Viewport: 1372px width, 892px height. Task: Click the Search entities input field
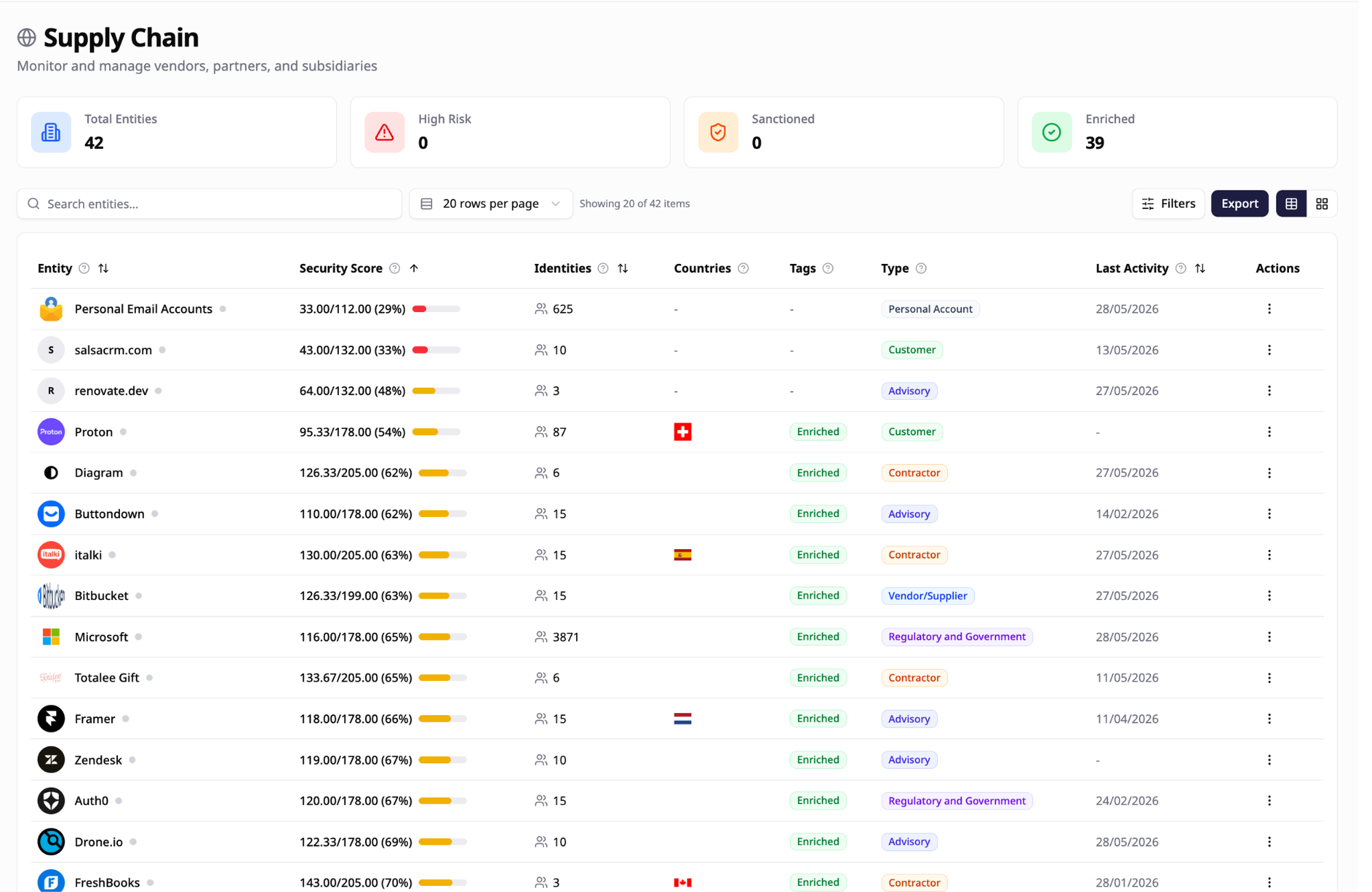coord(209,204)
